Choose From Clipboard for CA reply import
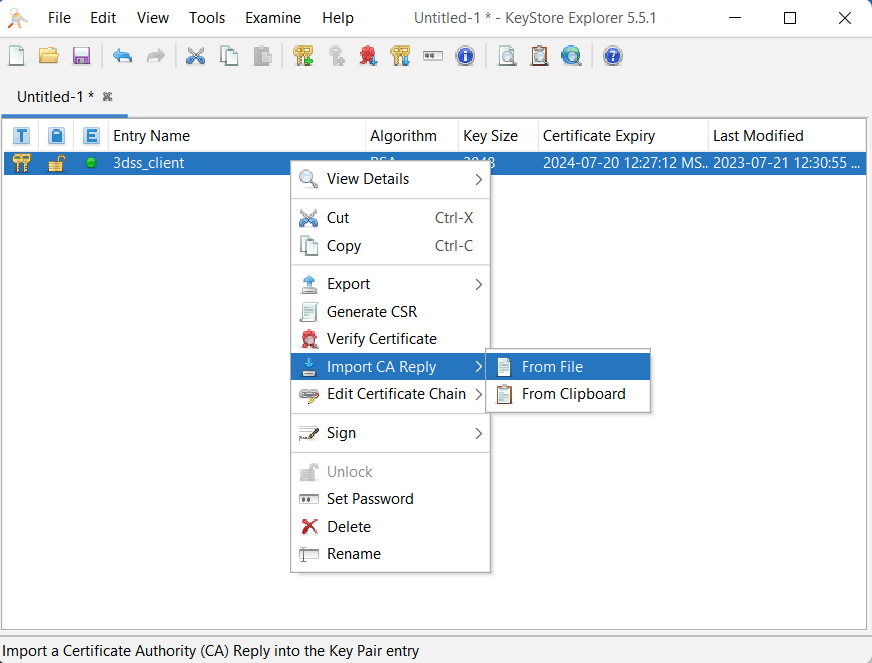Image resolution: width=872 pixels, height=663 pixels. click(568, 394)
